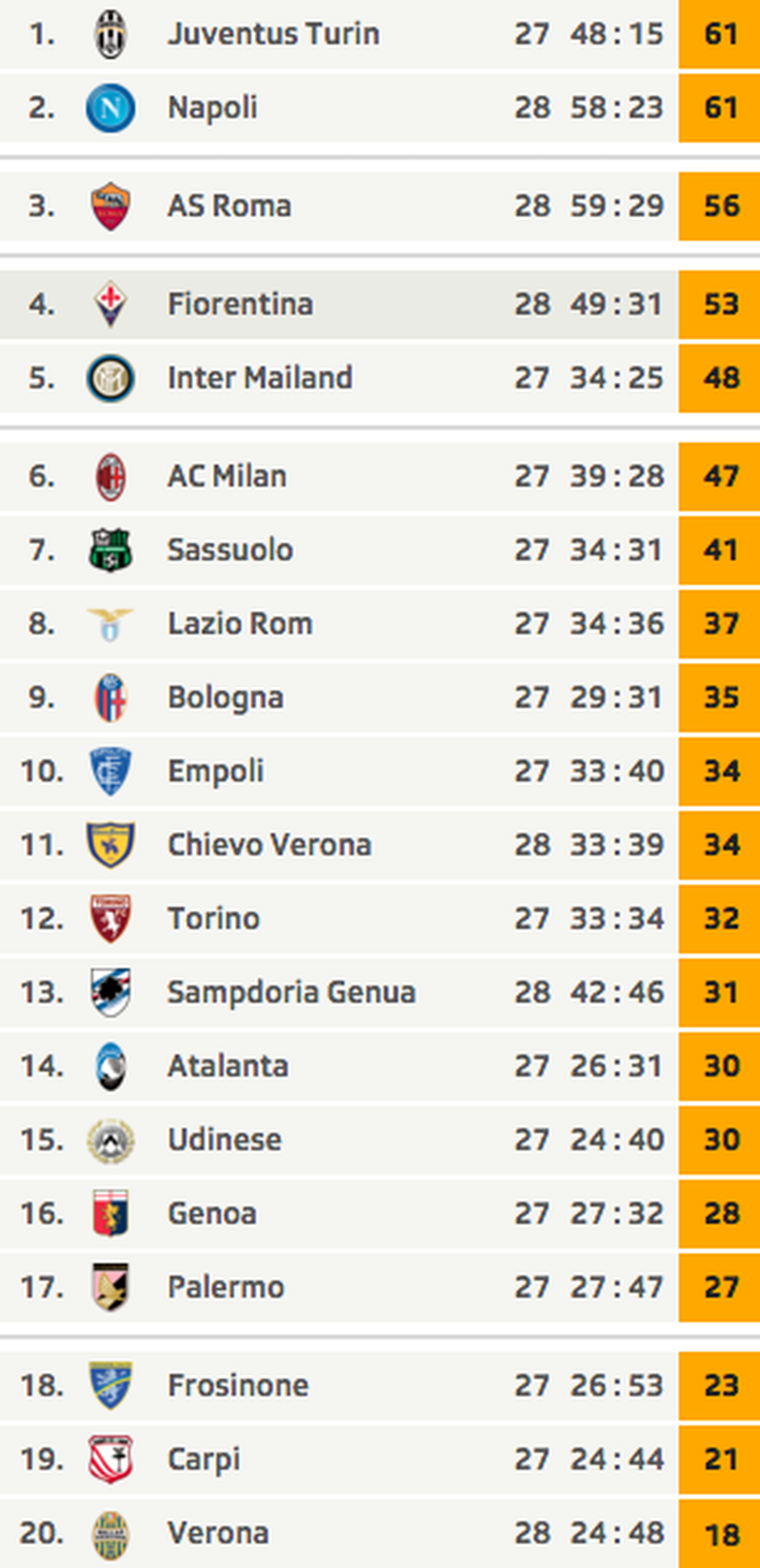This screenshot has width=760, height=1568.
Task: Click Verona's points value 18
Action: point(720,1534)
